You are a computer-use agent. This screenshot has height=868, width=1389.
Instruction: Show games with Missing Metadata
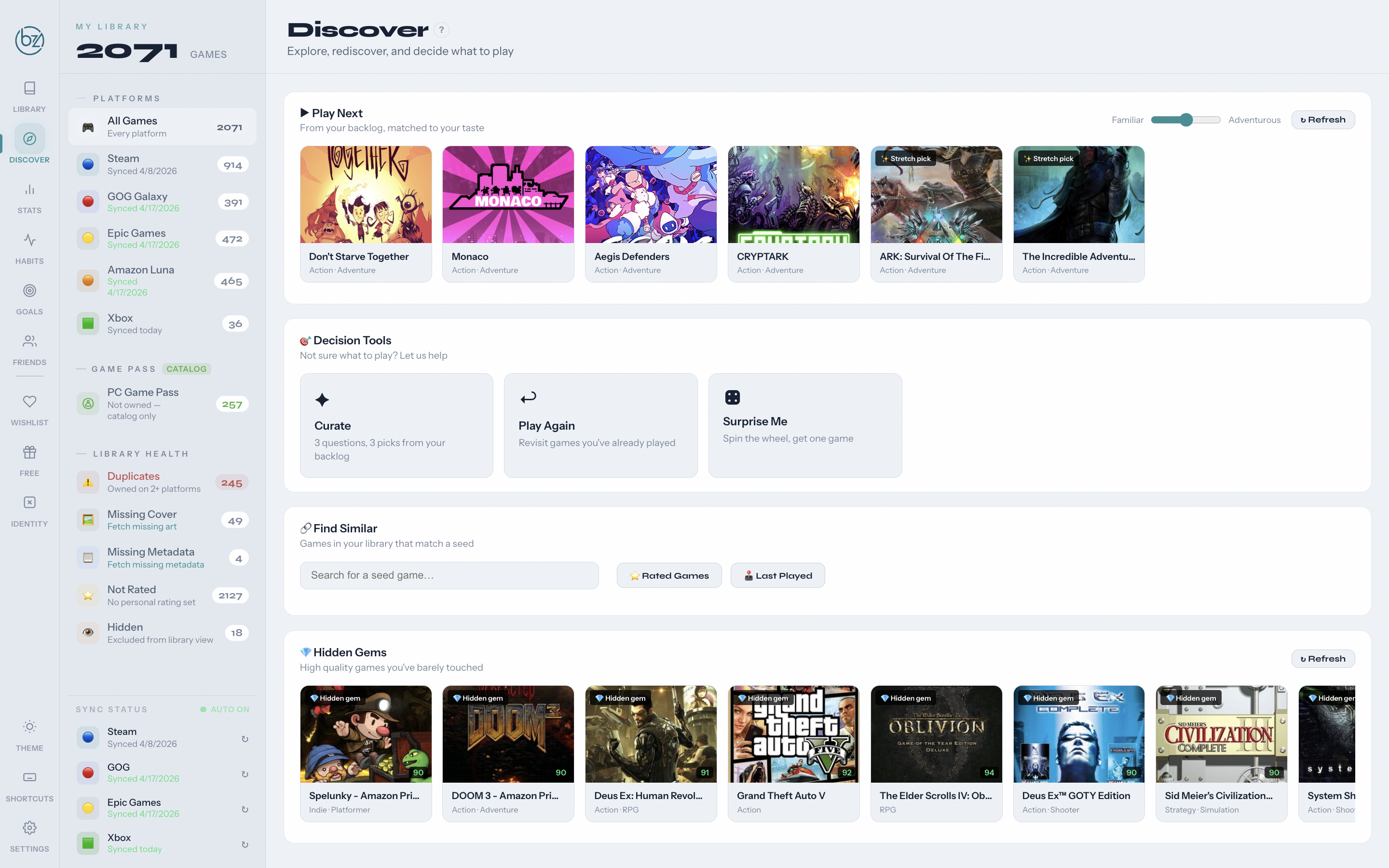pyautogui.click(x=163, y=558)
